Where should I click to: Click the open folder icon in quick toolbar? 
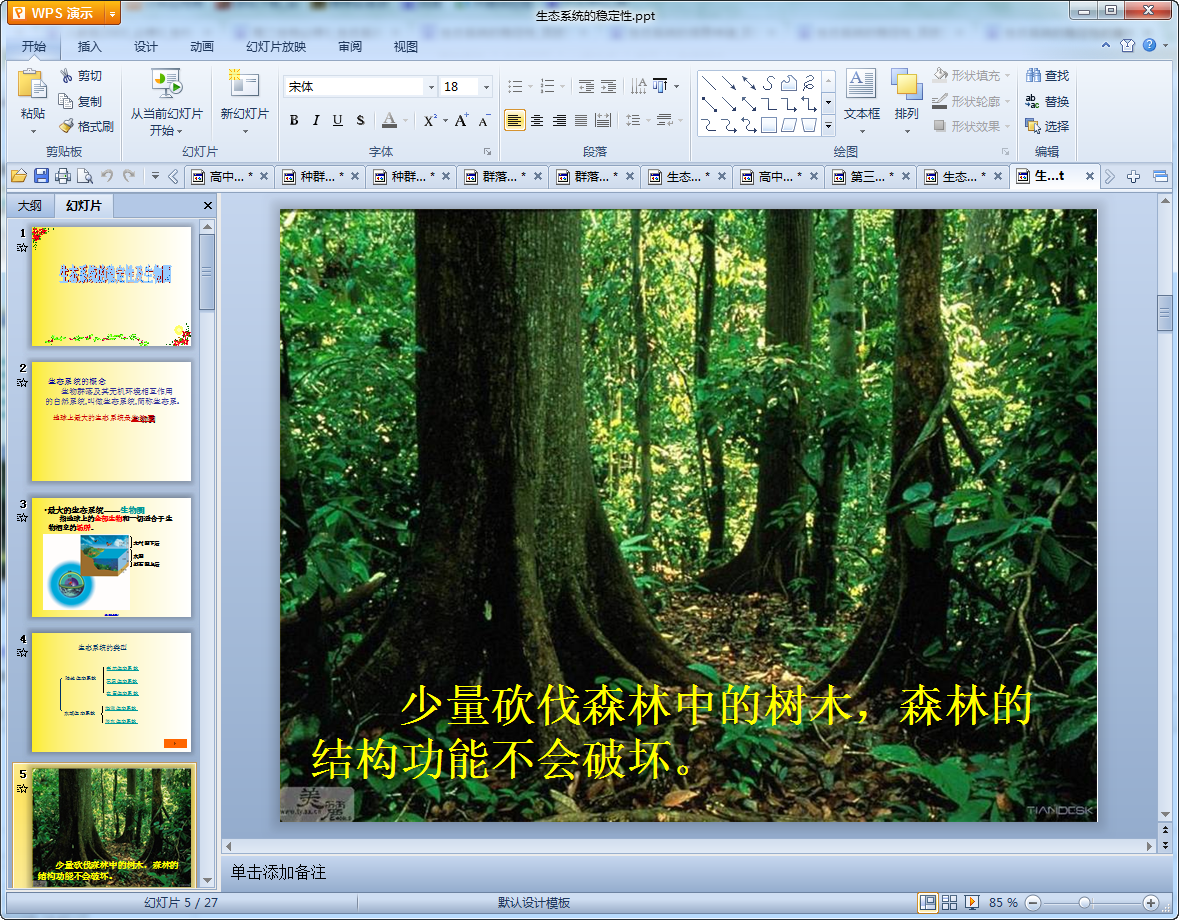click(19, 176)
